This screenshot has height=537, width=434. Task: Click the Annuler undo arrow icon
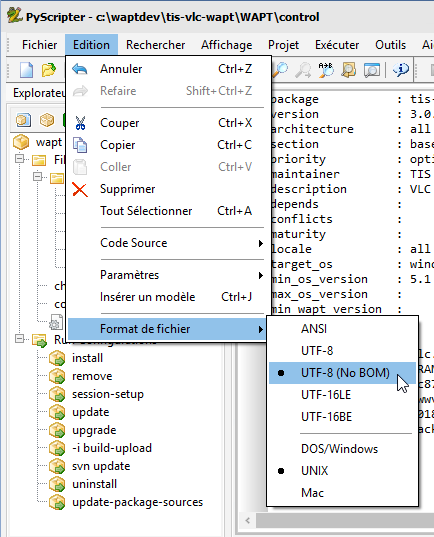pyautogui.click(x=80, y=69)
